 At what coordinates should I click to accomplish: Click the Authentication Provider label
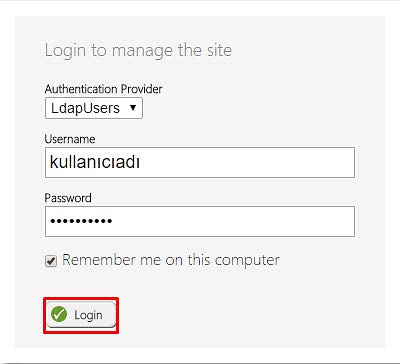pos(104,89)
